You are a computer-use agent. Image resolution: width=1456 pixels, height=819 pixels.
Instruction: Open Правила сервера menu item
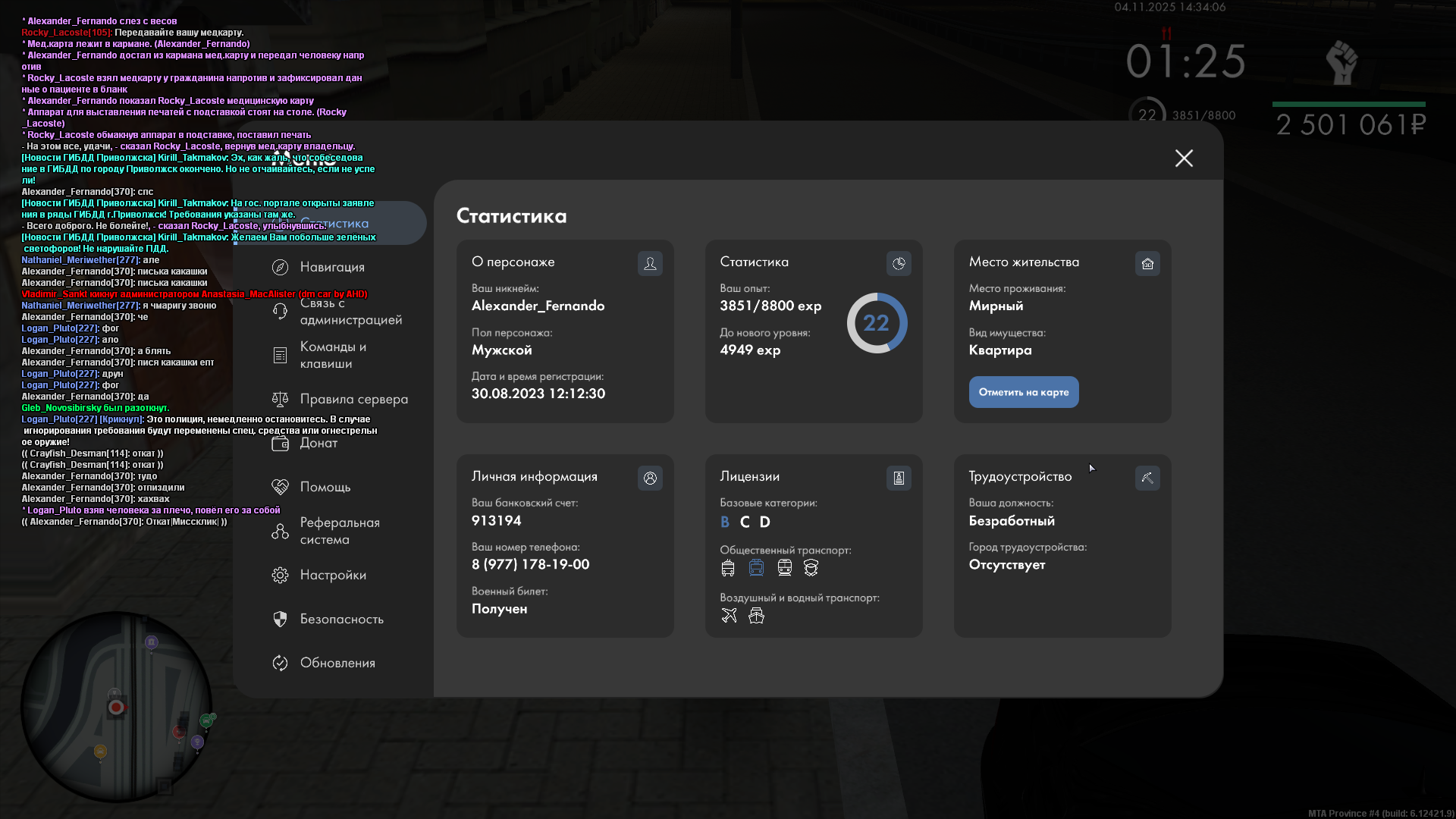353,399
